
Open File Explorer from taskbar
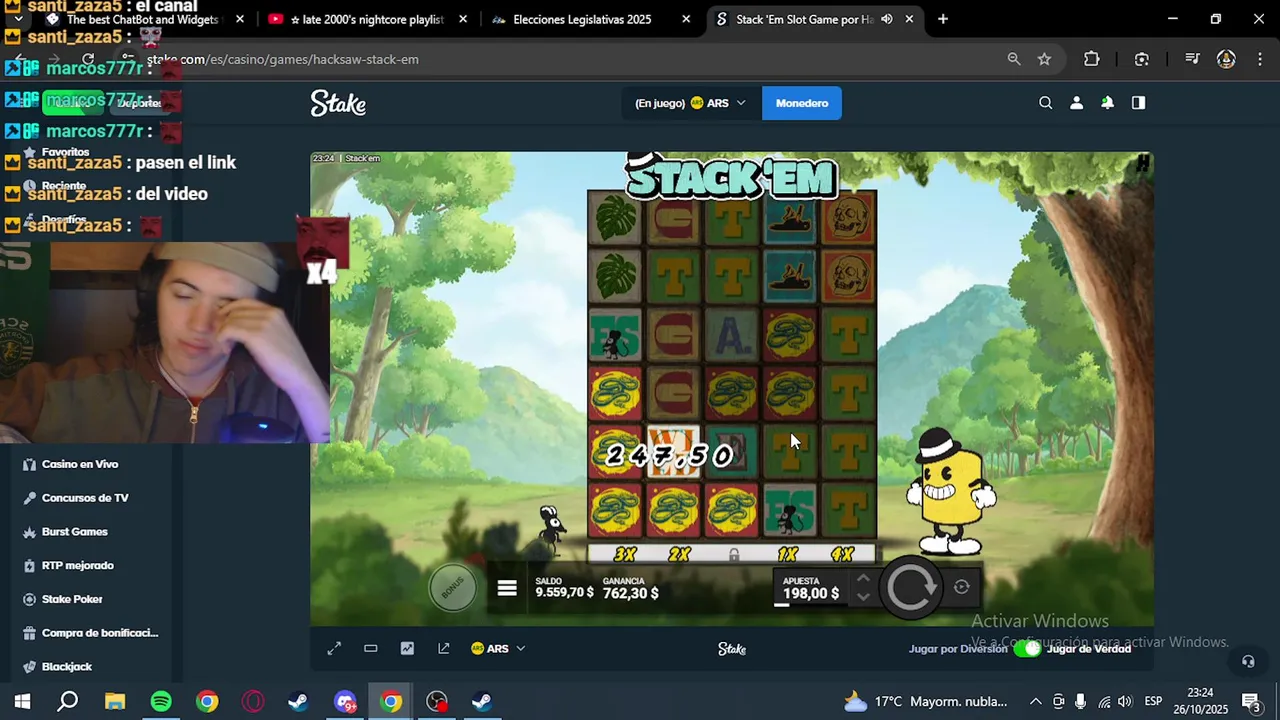[114, 701]
